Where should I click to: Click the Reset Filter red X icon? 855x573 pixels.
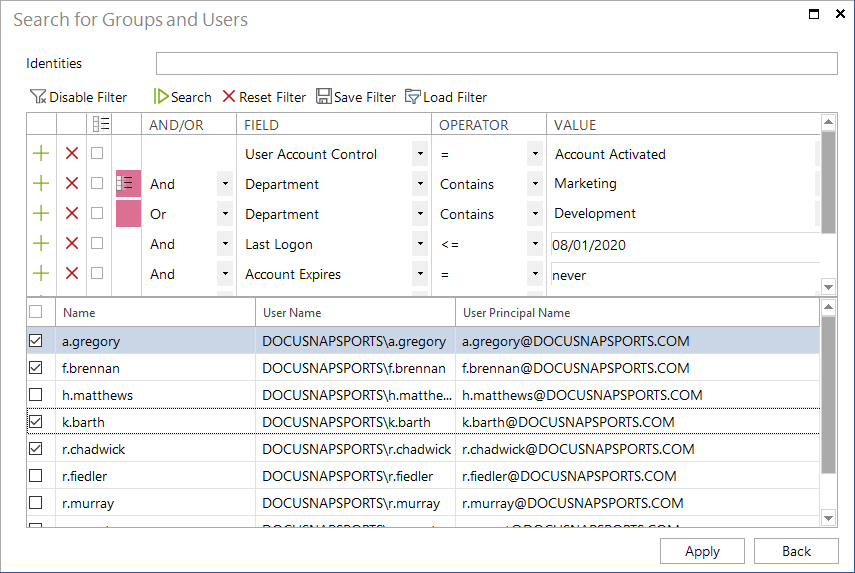(228, 97)
